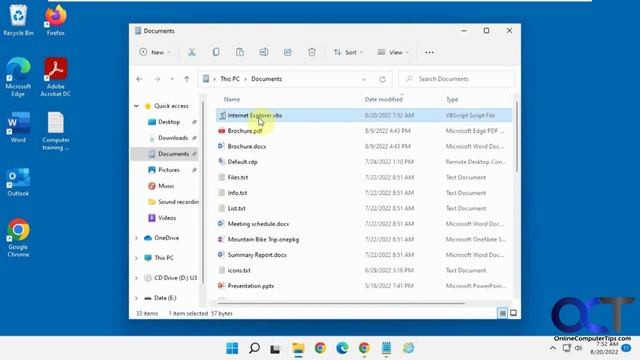Open taskbar Search magnifier
Viewport: 640px width, 360px height.
254,348
